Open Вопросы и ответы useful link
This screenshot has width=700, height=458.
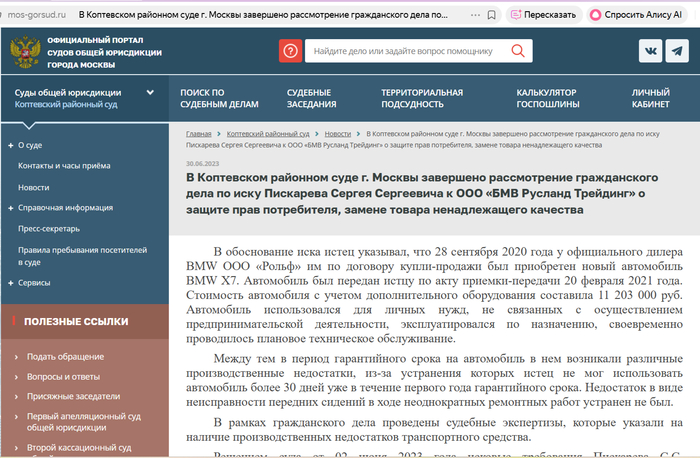(63, 377)
